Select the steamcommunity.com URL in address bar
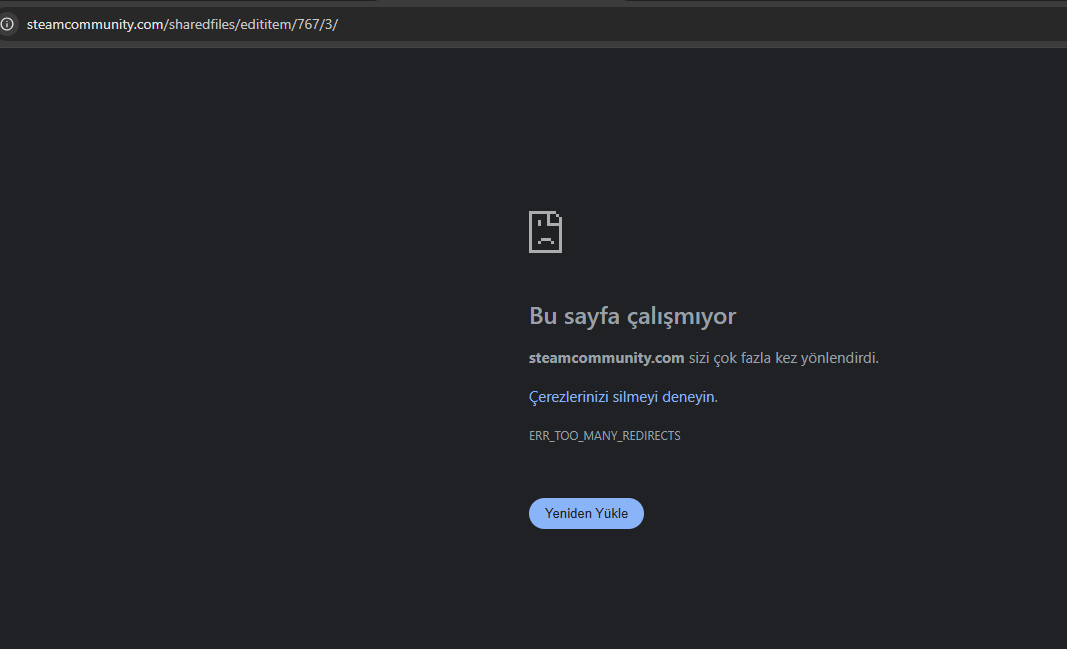The image size is (1067, 649). click(x=182, y=24)
